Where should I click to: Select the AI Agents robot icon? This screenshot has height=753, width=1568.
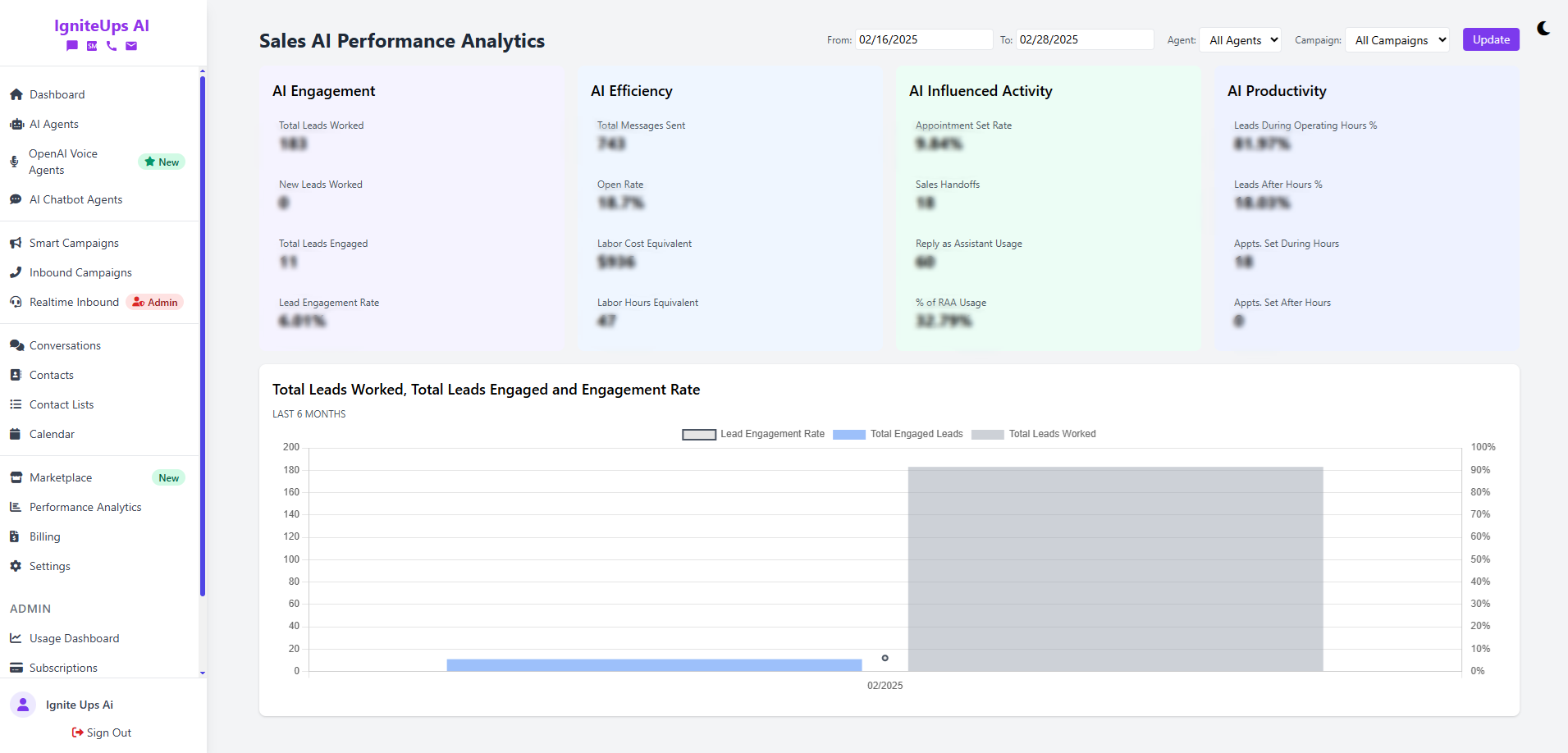[x=16, y=124]
